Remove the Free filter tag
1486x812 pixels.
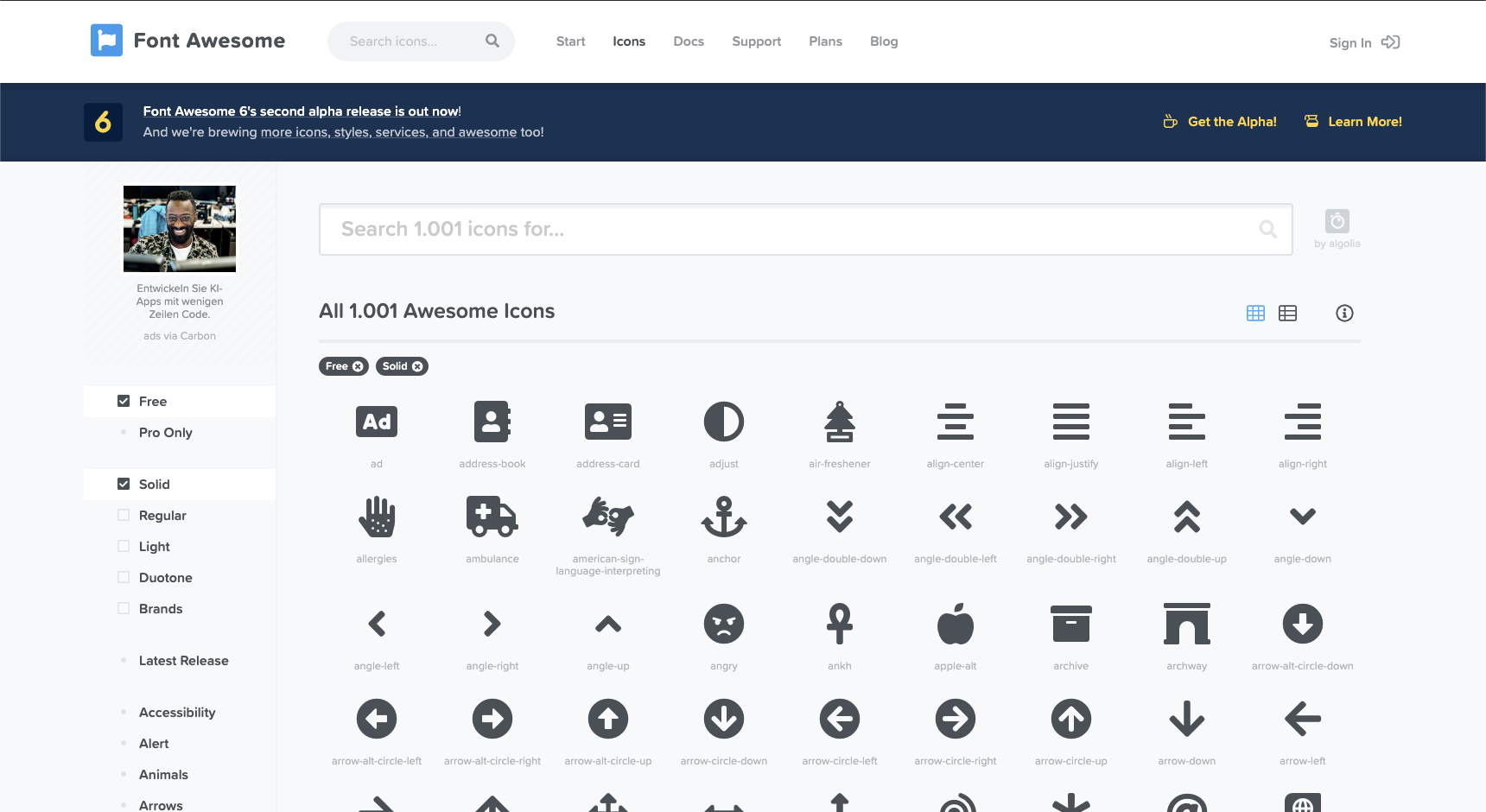click(x=358, y=366)
